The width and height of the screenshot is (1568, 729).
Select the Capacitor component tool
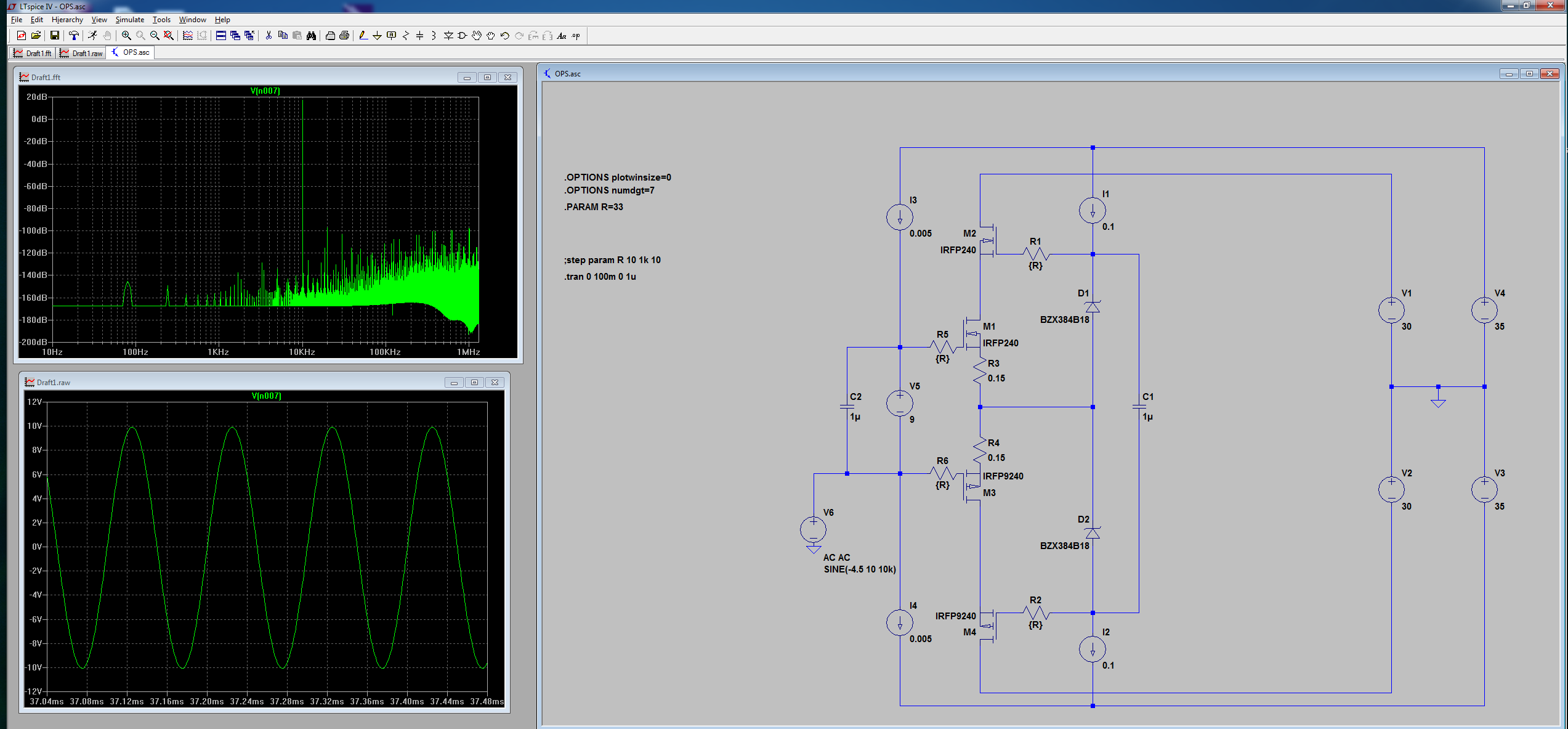click(420, 36)
